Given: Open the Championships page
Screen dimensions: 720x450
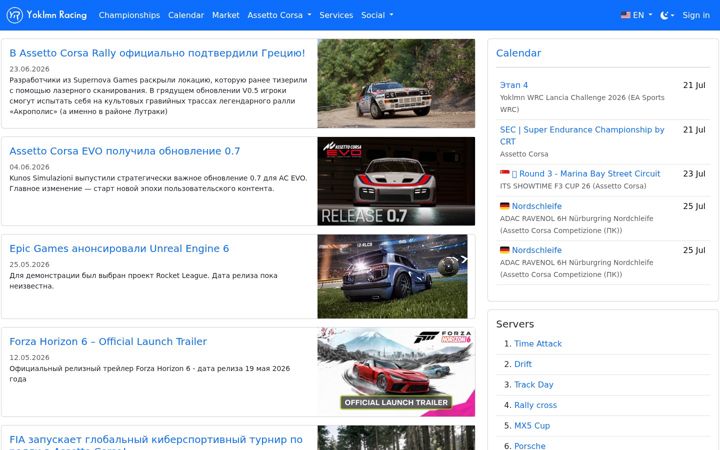Looking at the screenshot, I should [129, 15].
